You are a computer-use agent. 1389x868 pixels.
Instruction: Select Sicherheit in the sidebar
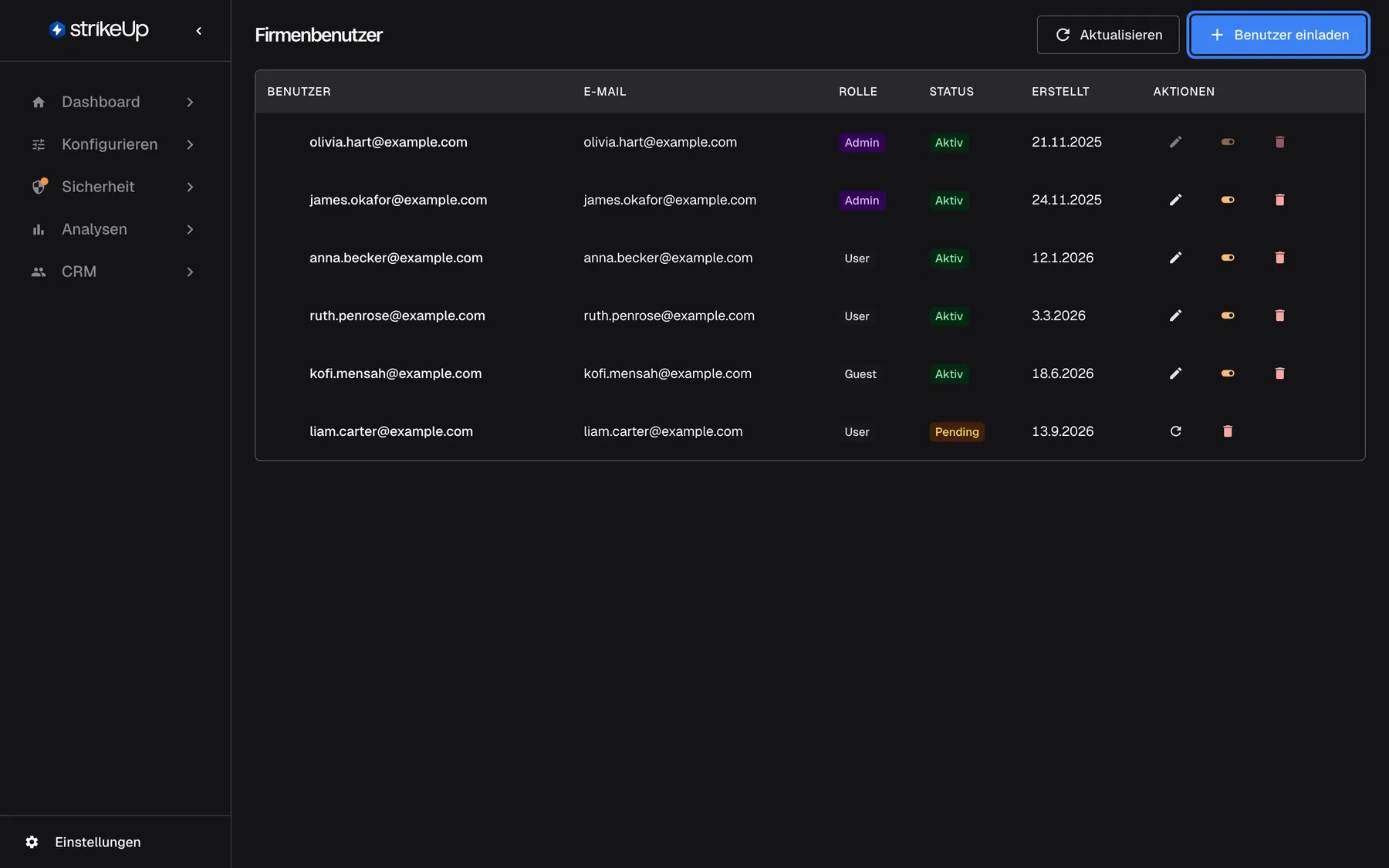click(114, 187)
